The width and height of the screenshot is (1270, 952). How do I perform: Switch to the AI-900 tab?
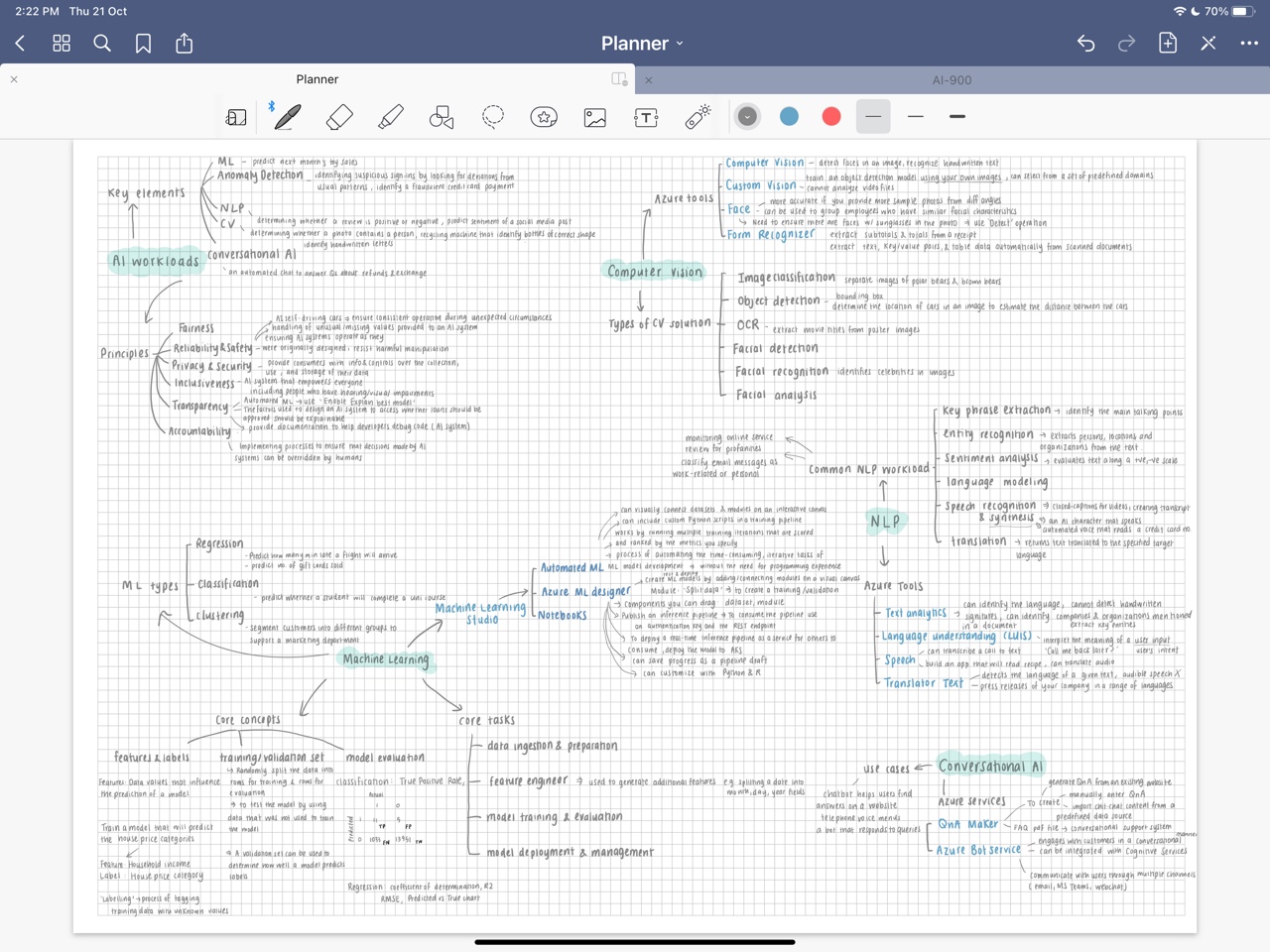(952, 79)
